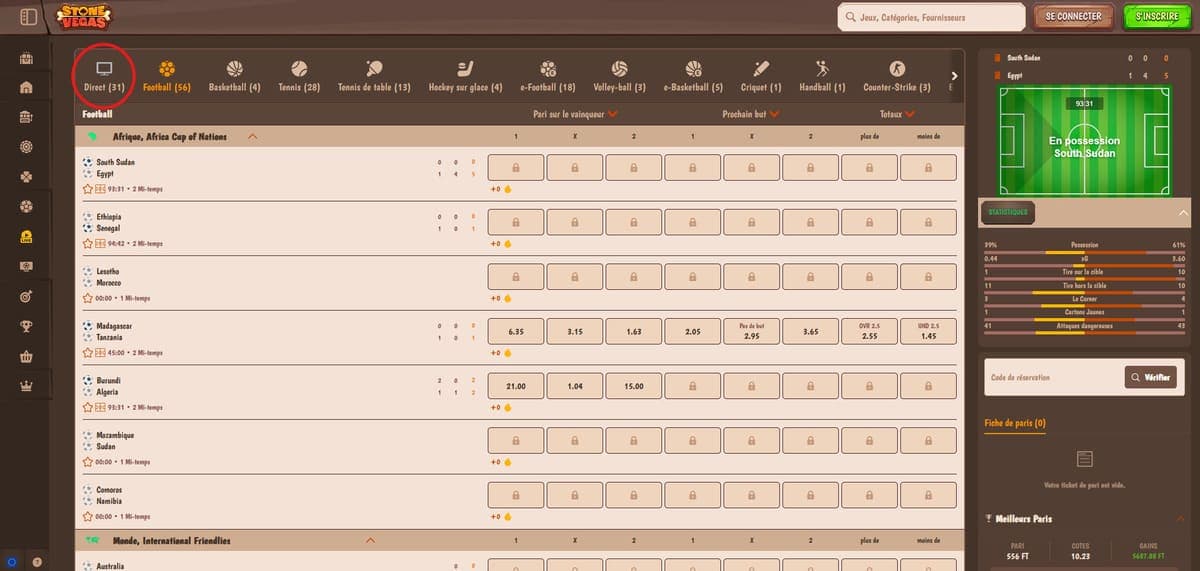Toggle the sidebar panel icon beside the logo

28,17
